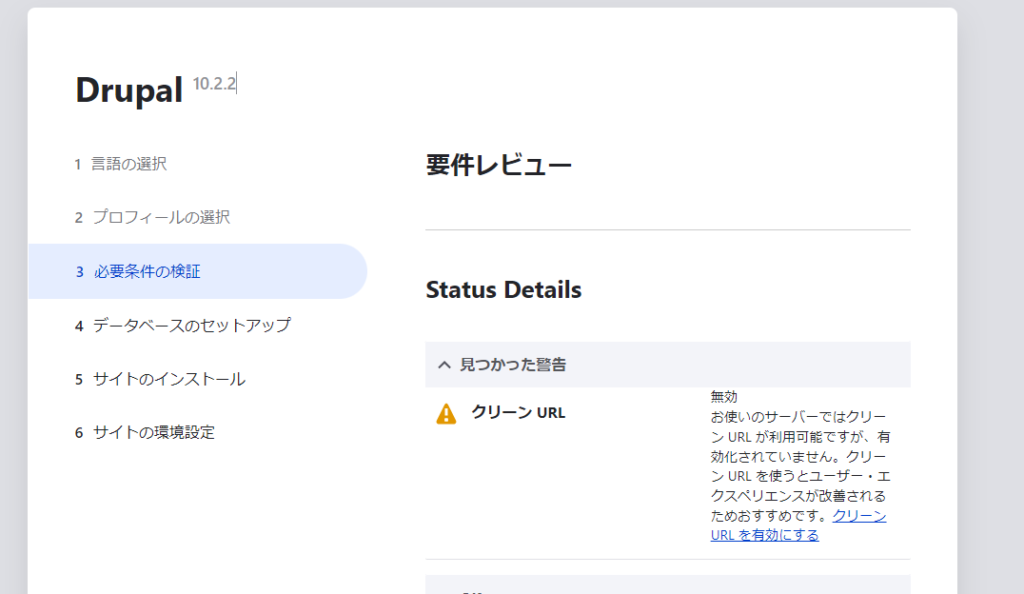Click the number 3 in the highlighted step
Image resolution: width=1024 pixels, height=594 pixels.
[x=79, y=272]
